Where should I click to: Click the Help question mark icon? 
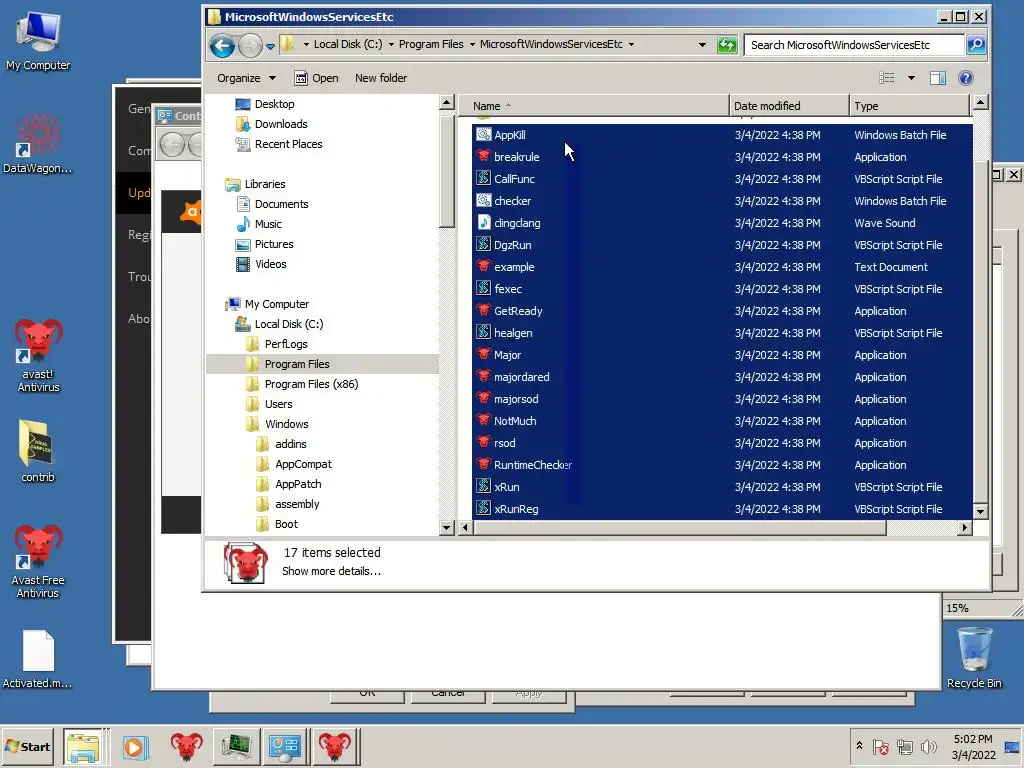pyautogui.click(x=965, y=78)
